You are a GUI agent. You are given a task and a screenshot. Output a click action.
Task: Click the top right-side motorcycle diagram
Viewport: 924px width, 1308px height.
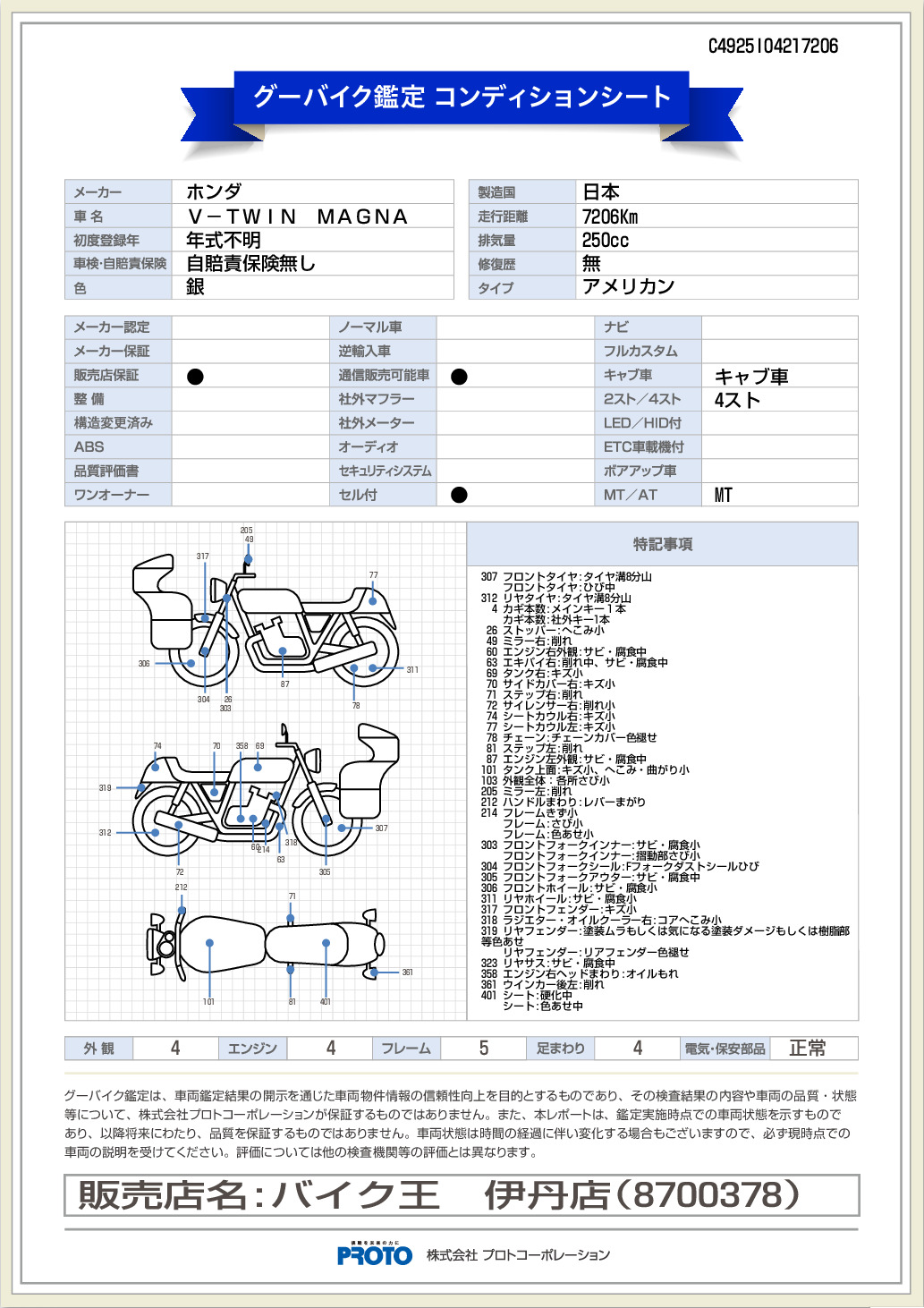(x=266, y=621)
